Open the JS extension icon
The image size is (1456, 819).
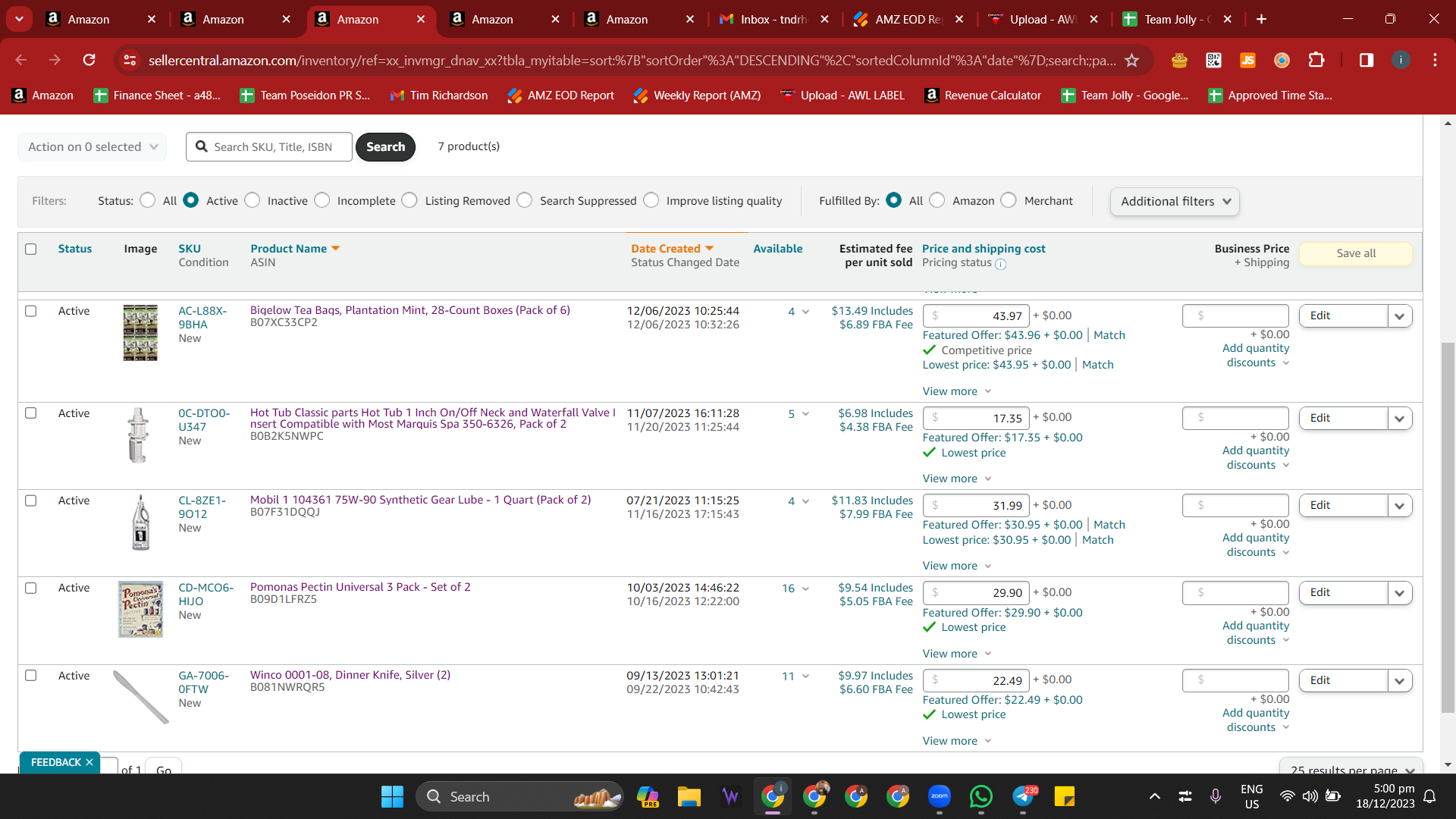coord(1247,60)
